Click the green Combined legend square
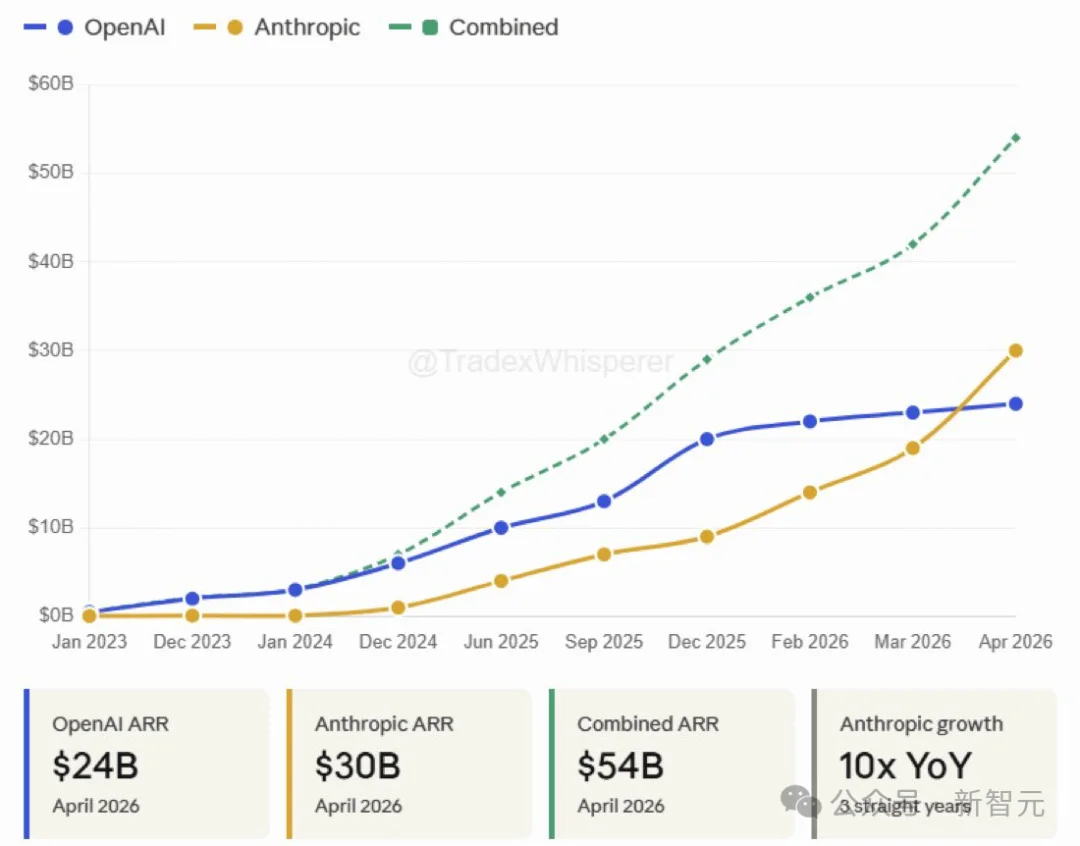 [x=430, y=27]
